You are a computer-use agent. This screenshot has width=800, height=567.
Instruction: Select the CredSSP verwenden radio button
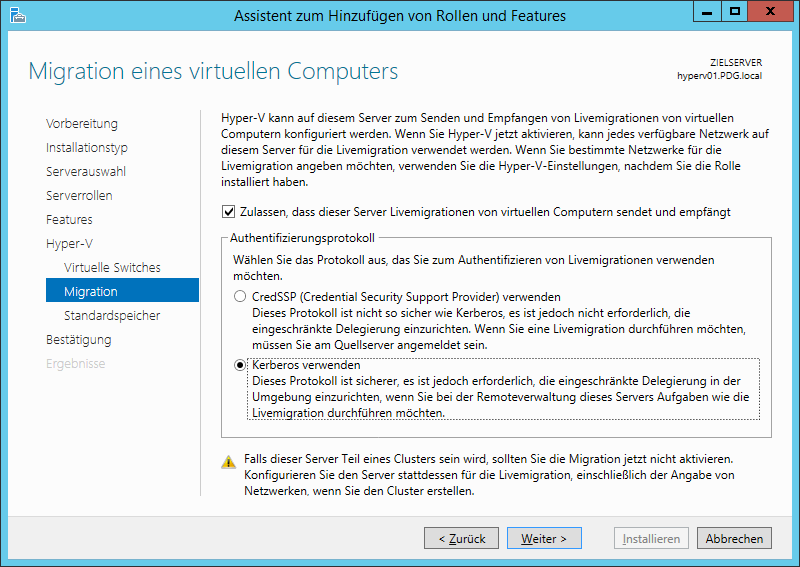click(x=240, y=297)
